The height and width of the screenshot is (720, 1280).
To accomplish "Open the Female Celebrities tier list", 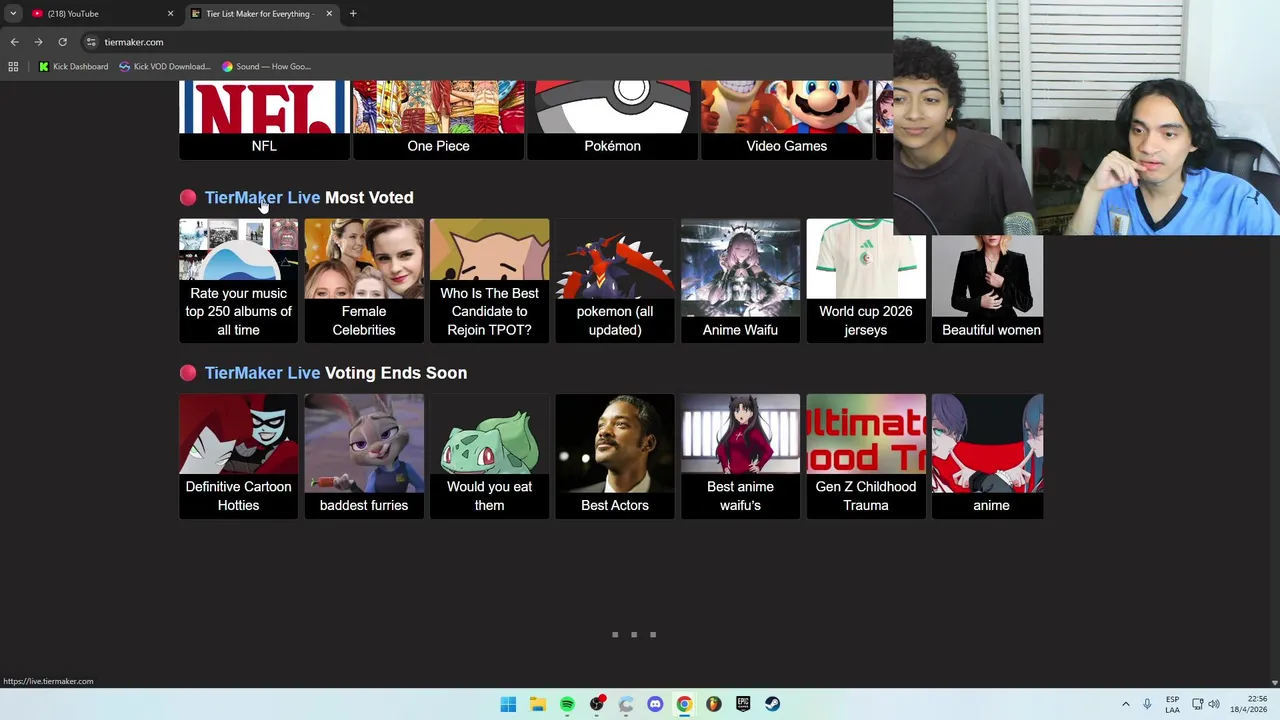I will (x=364, y=281).
